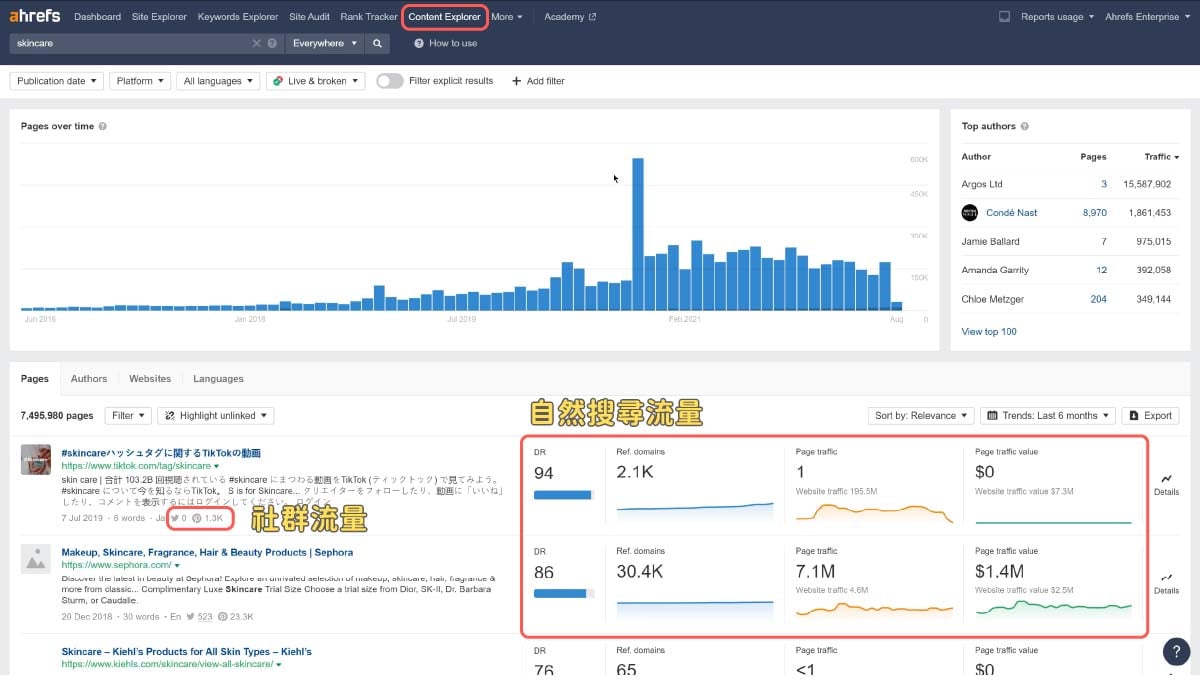Run search with the magnifier button
1200x680 pixels.
click(x=377, y=43)
